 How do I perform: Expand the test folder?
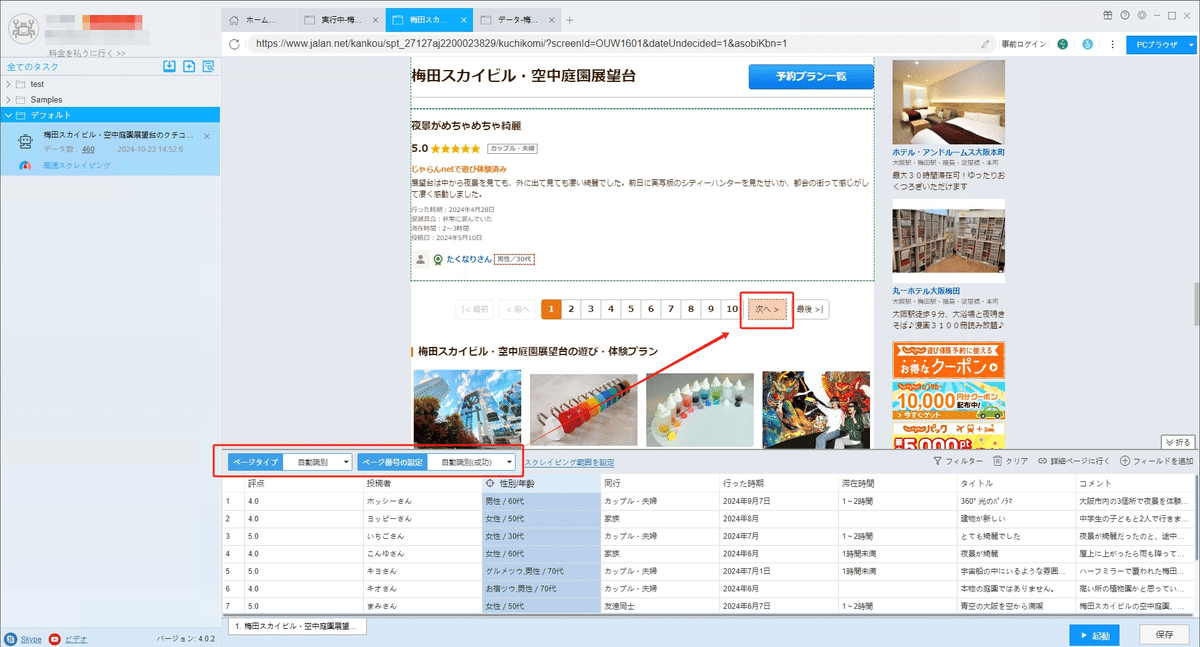tap(9, 84)
